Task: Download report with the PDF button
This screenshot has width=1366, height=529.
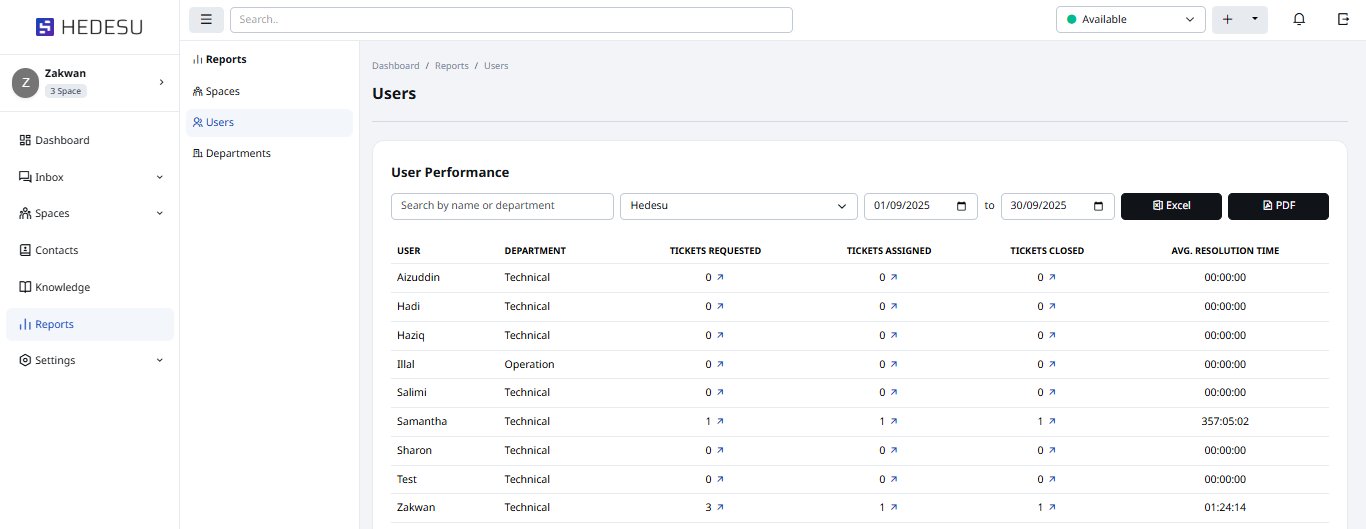Action: click(x=1278, y=206)
